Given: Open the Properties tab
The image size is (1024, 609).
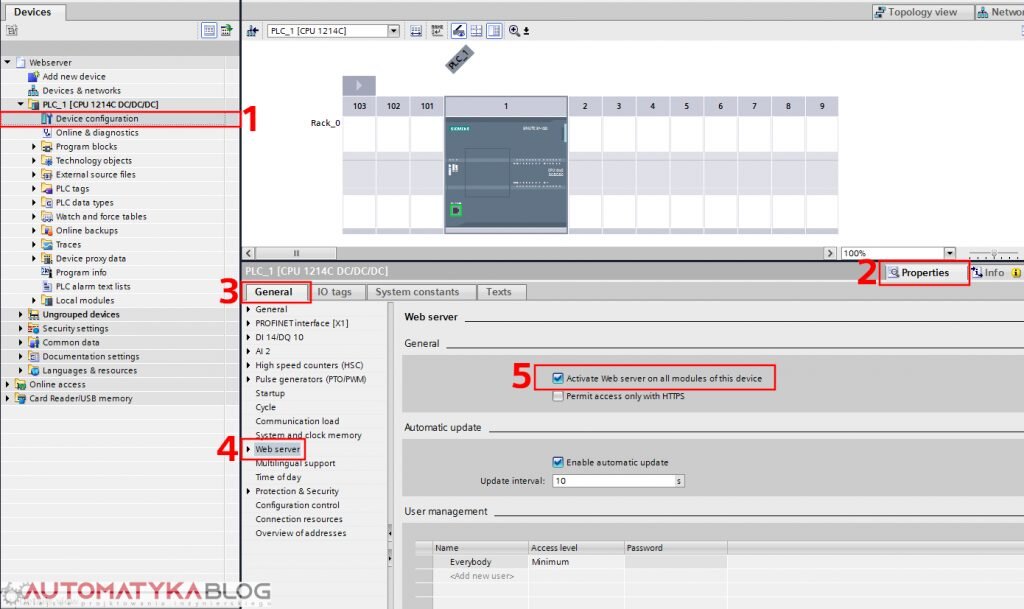Looking at the screenshot, I should click(x=924, y=273).
